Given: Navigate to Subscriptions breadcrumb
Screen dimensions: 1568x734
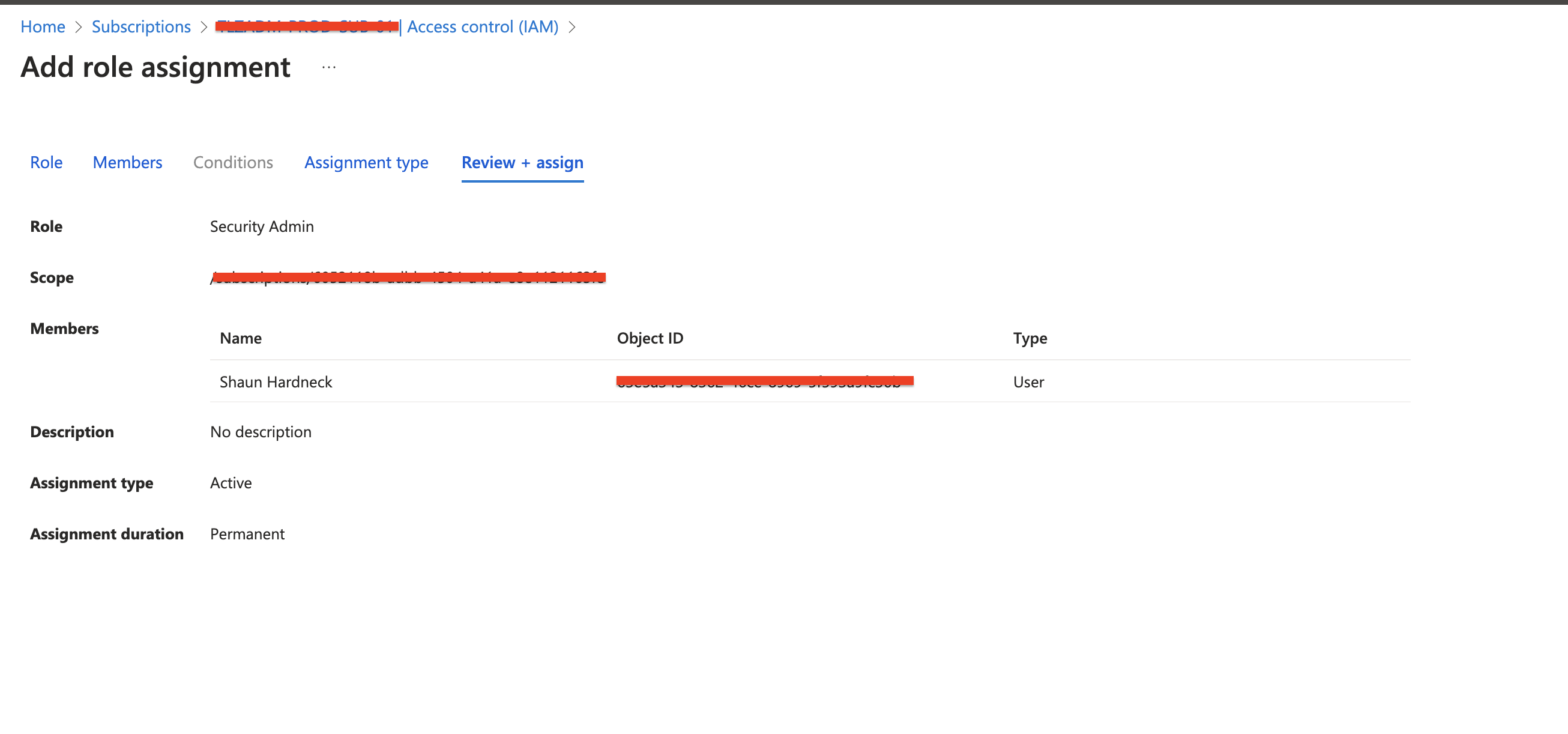Looking at the screenshot, I should click(141, 27).
